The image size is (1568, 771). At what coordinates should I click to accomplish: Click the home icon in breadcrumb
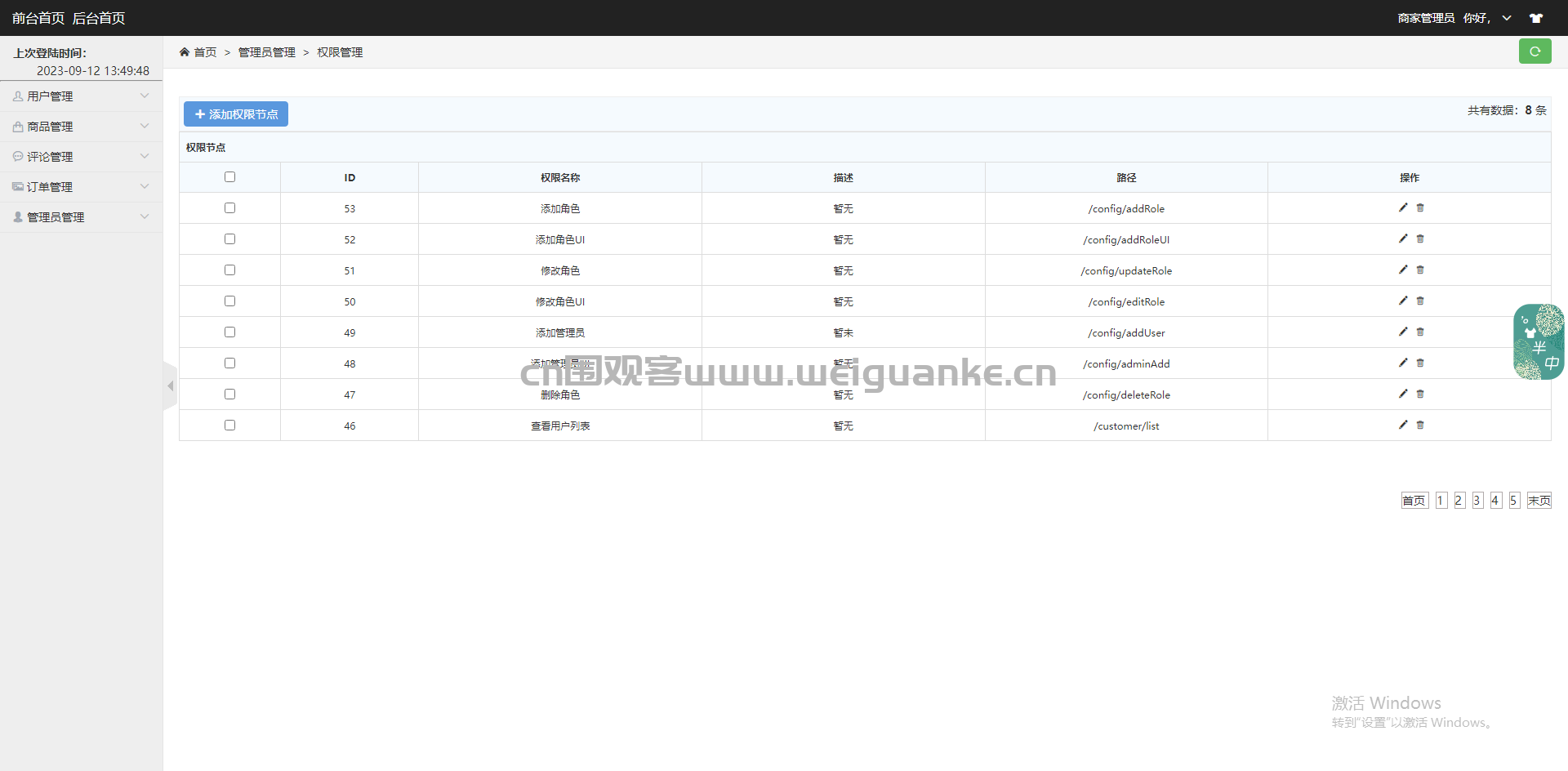point(185,52)
